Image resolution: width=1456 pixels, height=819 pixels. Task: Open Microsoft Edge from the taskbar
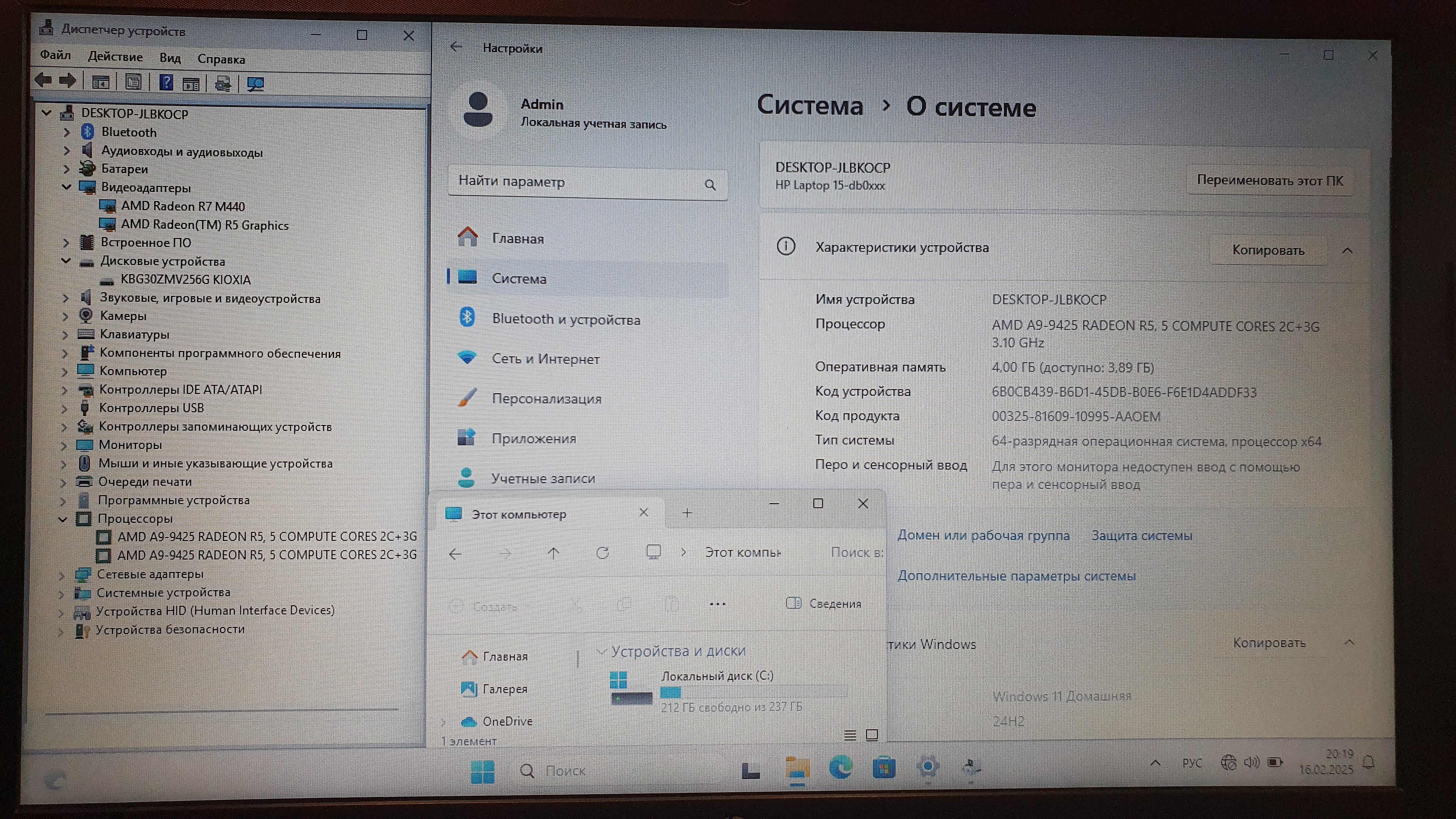coord(840,768)
